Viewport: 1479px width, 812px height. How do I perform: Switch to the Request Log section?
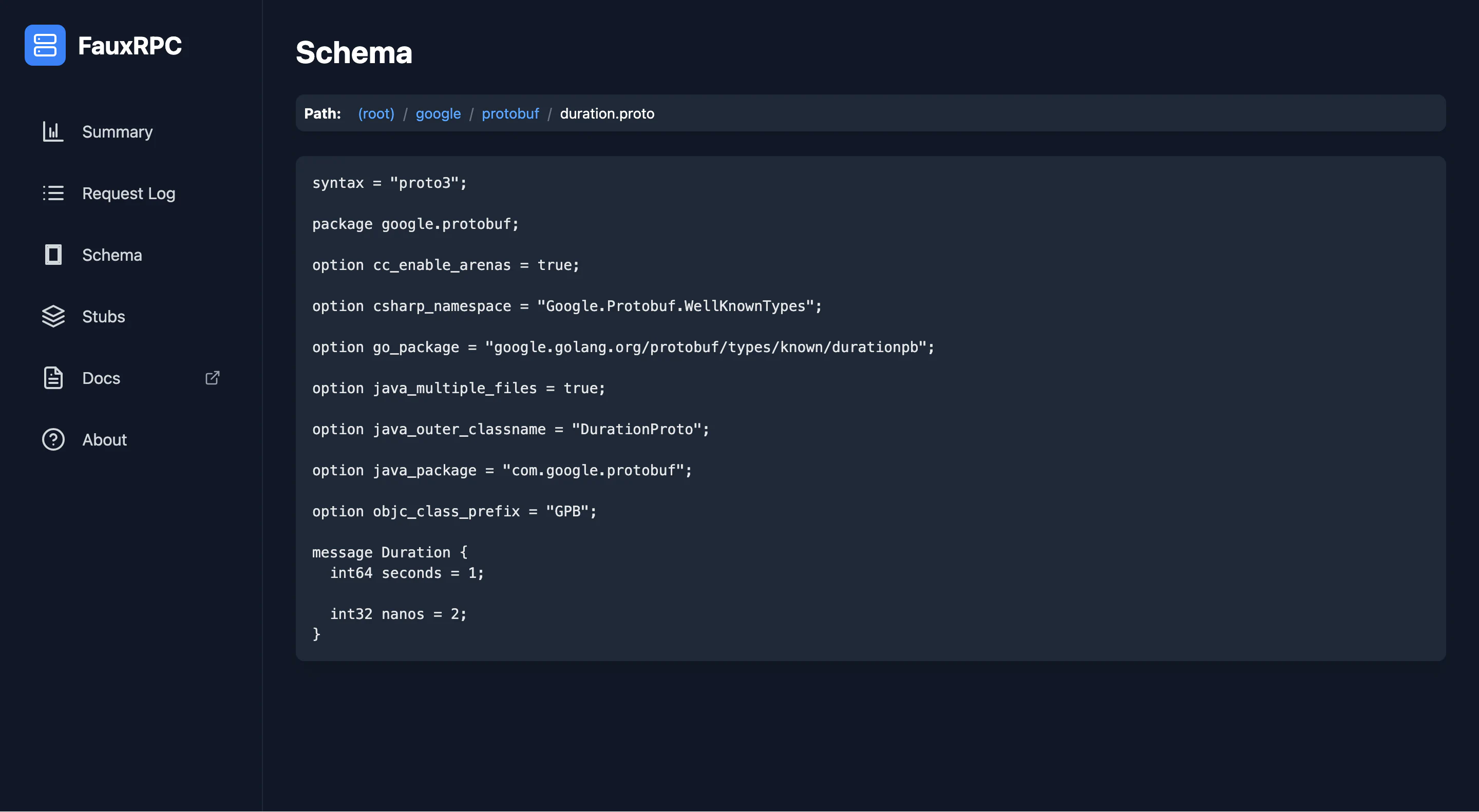(x=128, y=194)
